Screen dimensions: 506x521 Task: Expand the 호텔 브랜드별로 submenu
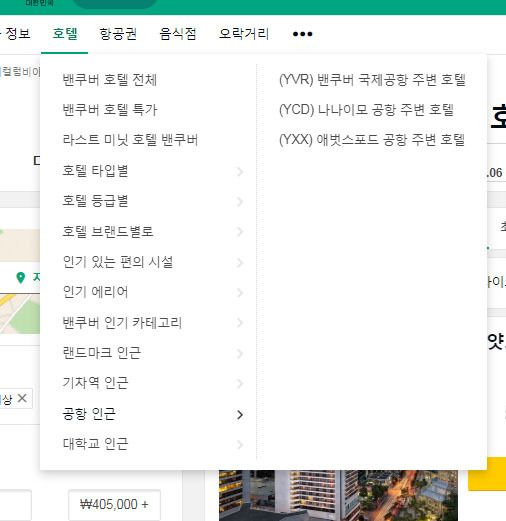point(152,231)
